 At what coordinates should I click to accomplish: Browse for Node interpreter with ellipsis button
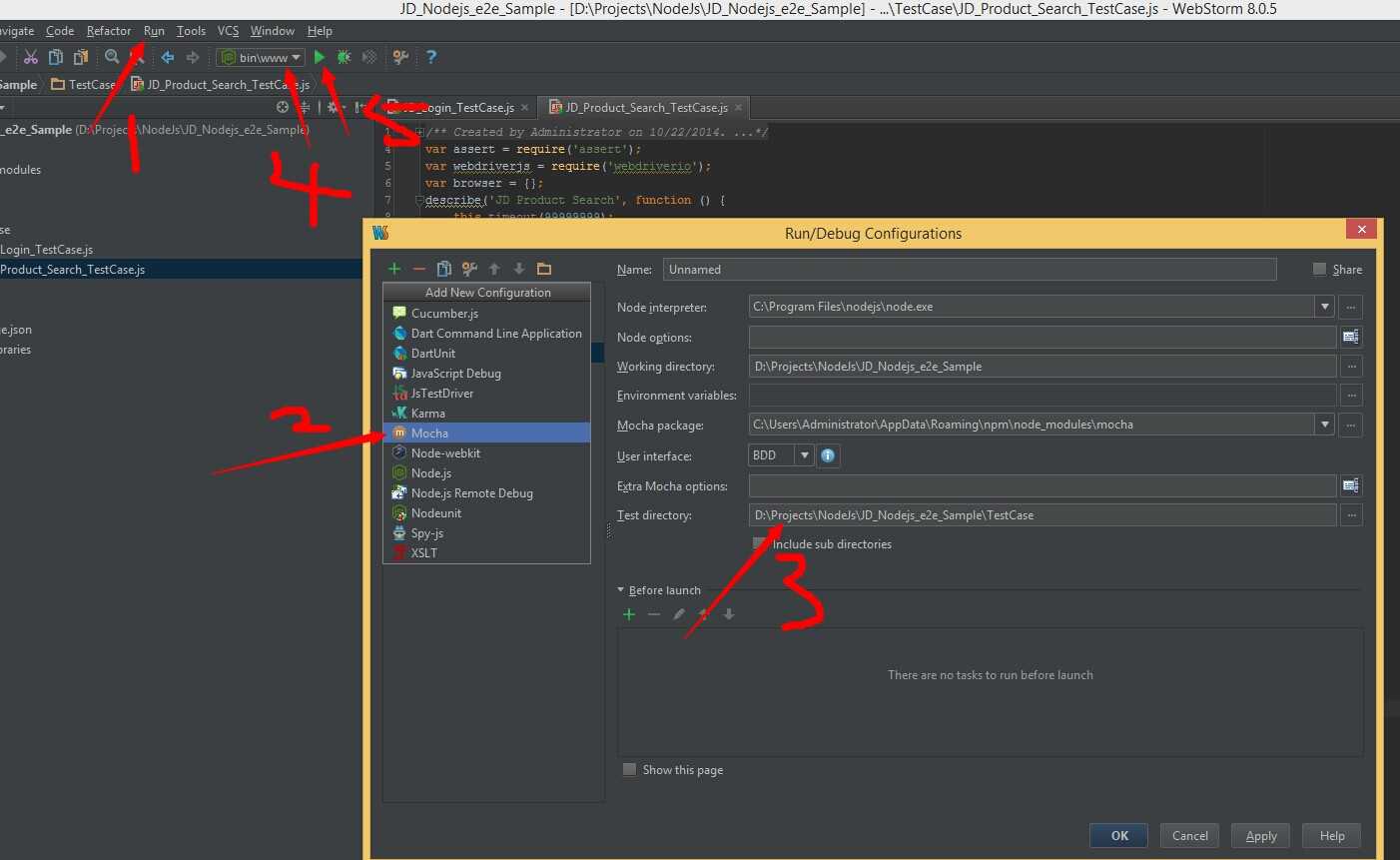(1351, 307)
